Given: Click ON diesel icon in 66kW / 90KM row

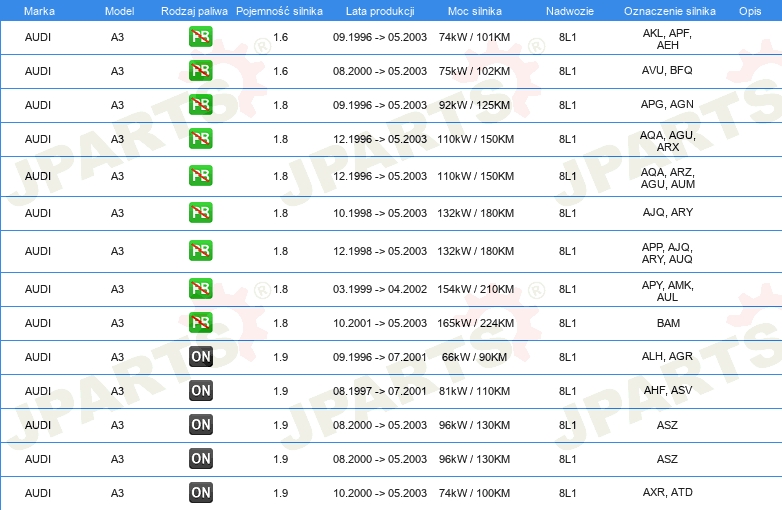Looking at the screenshot, I should point(200,356).
